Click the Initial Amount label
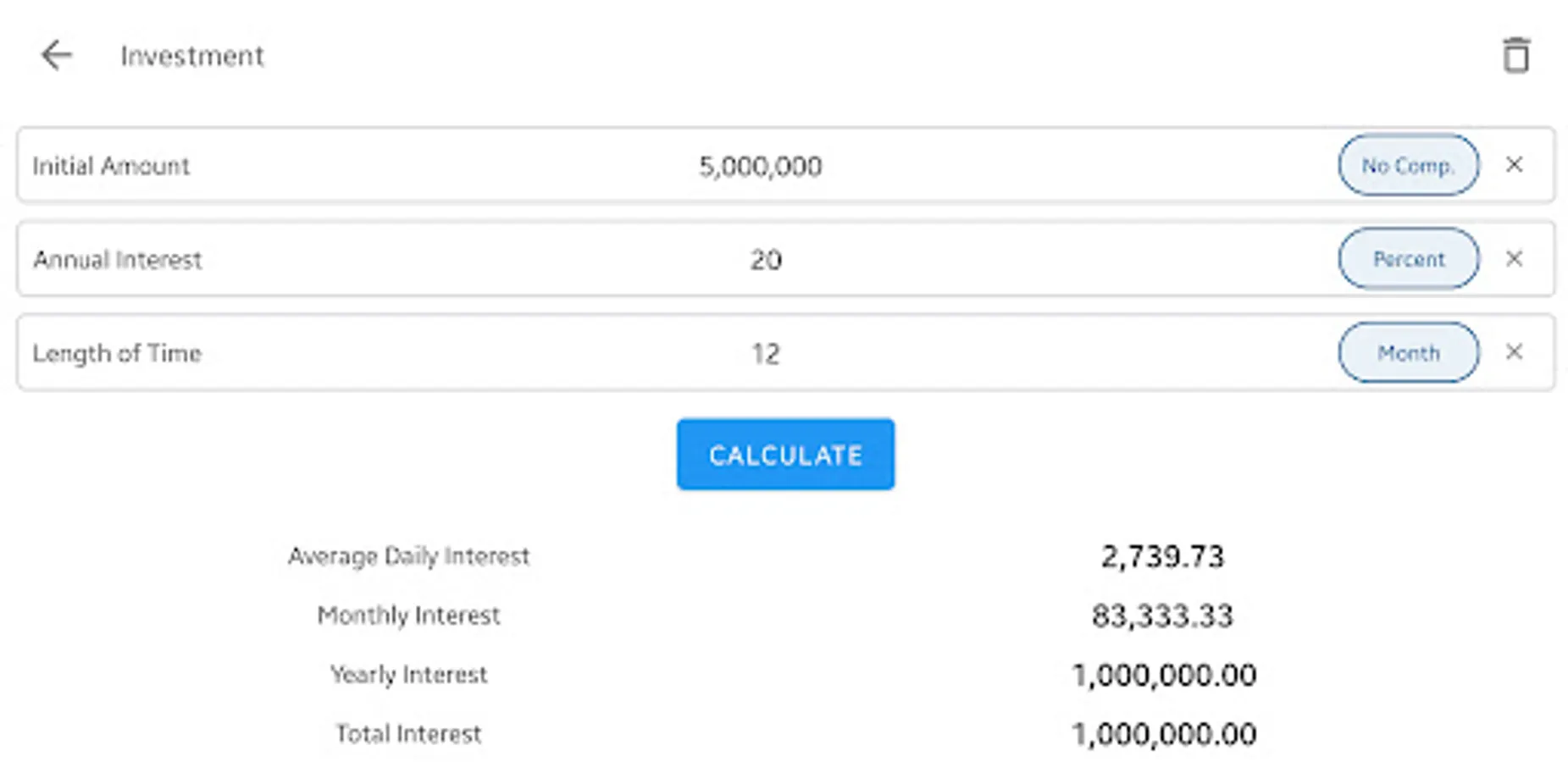 [x=111, y=166]
